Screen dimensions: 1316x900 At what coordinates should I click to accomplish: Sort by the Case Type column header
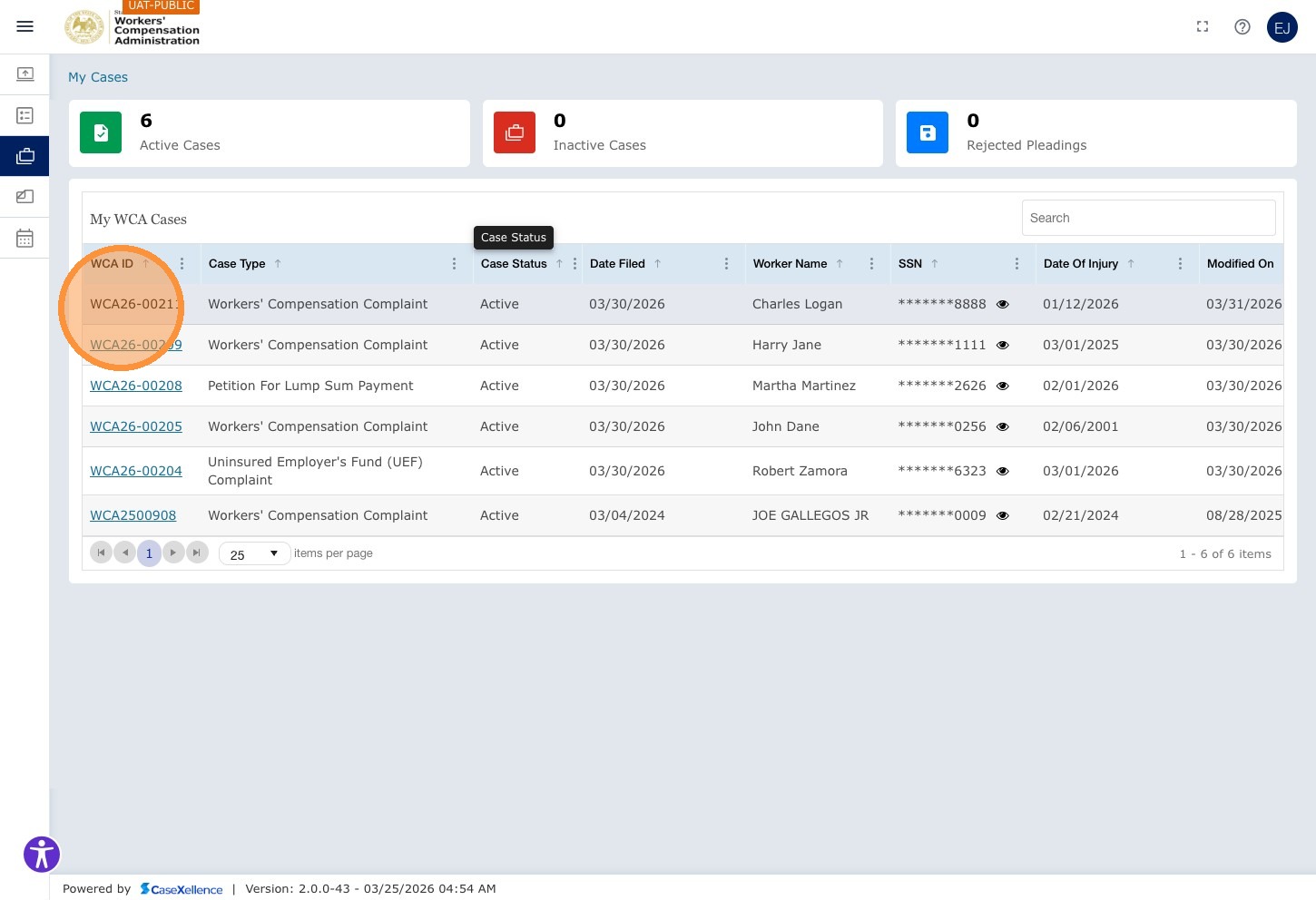click(x=237, y=264)
